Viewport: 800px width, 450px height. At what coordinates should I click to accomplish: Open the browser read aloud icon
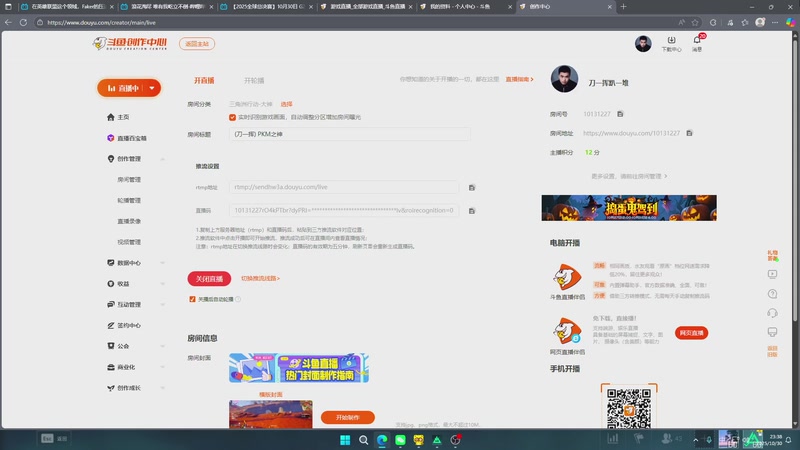pyautogui.click(x=682, y=22)
